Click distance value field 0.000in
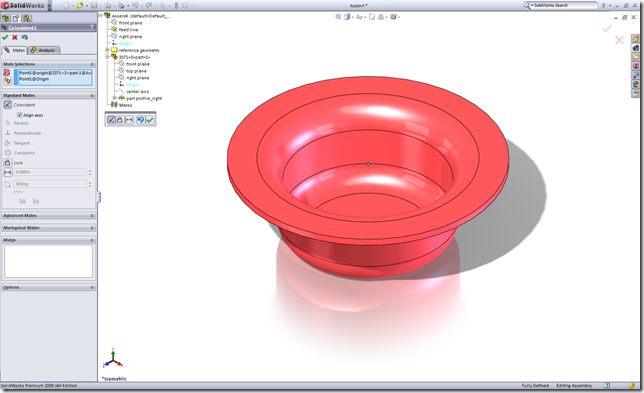This screenshot has width=644, height=393. [x=50, y=172]
